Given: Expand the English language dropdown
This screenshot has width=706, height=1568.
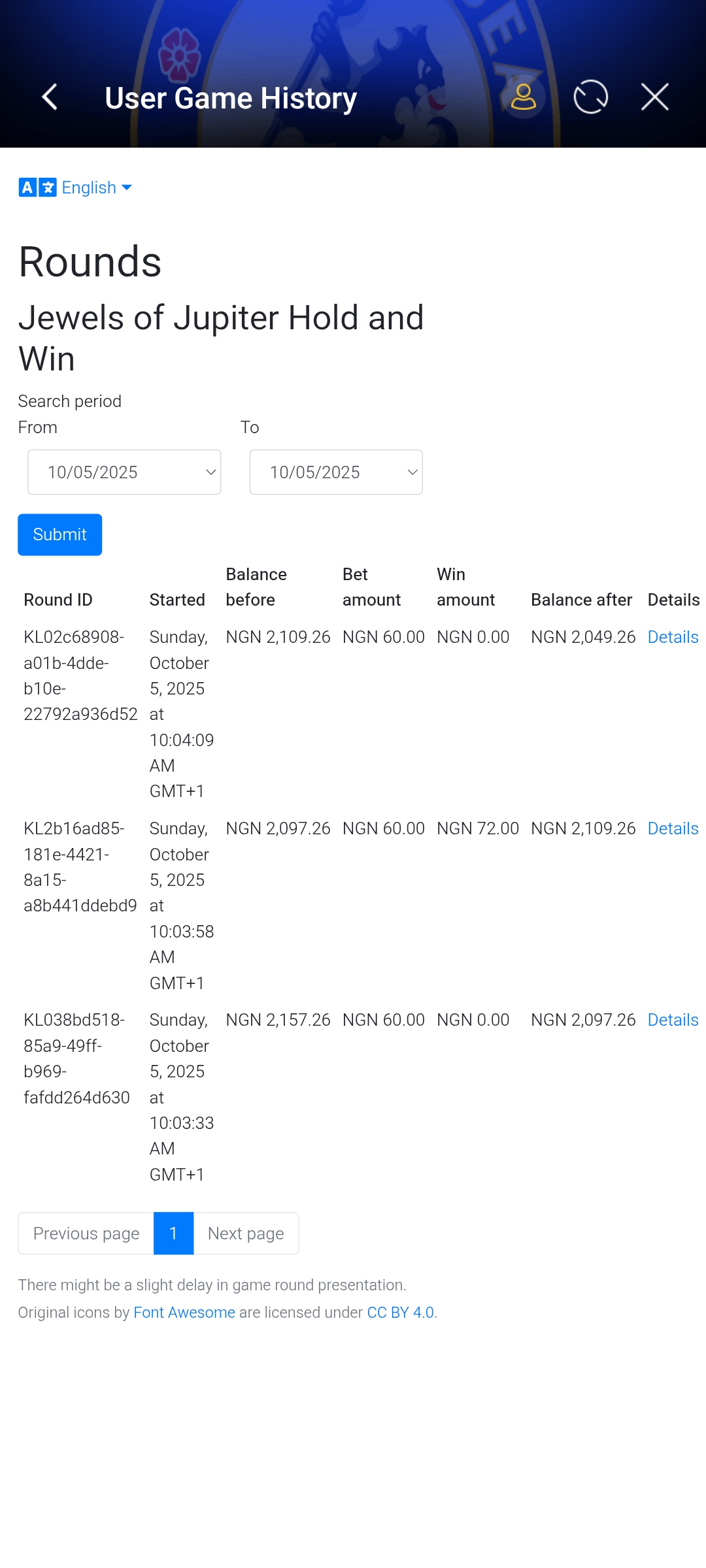Looking at the screenshot, I should 97,188.
